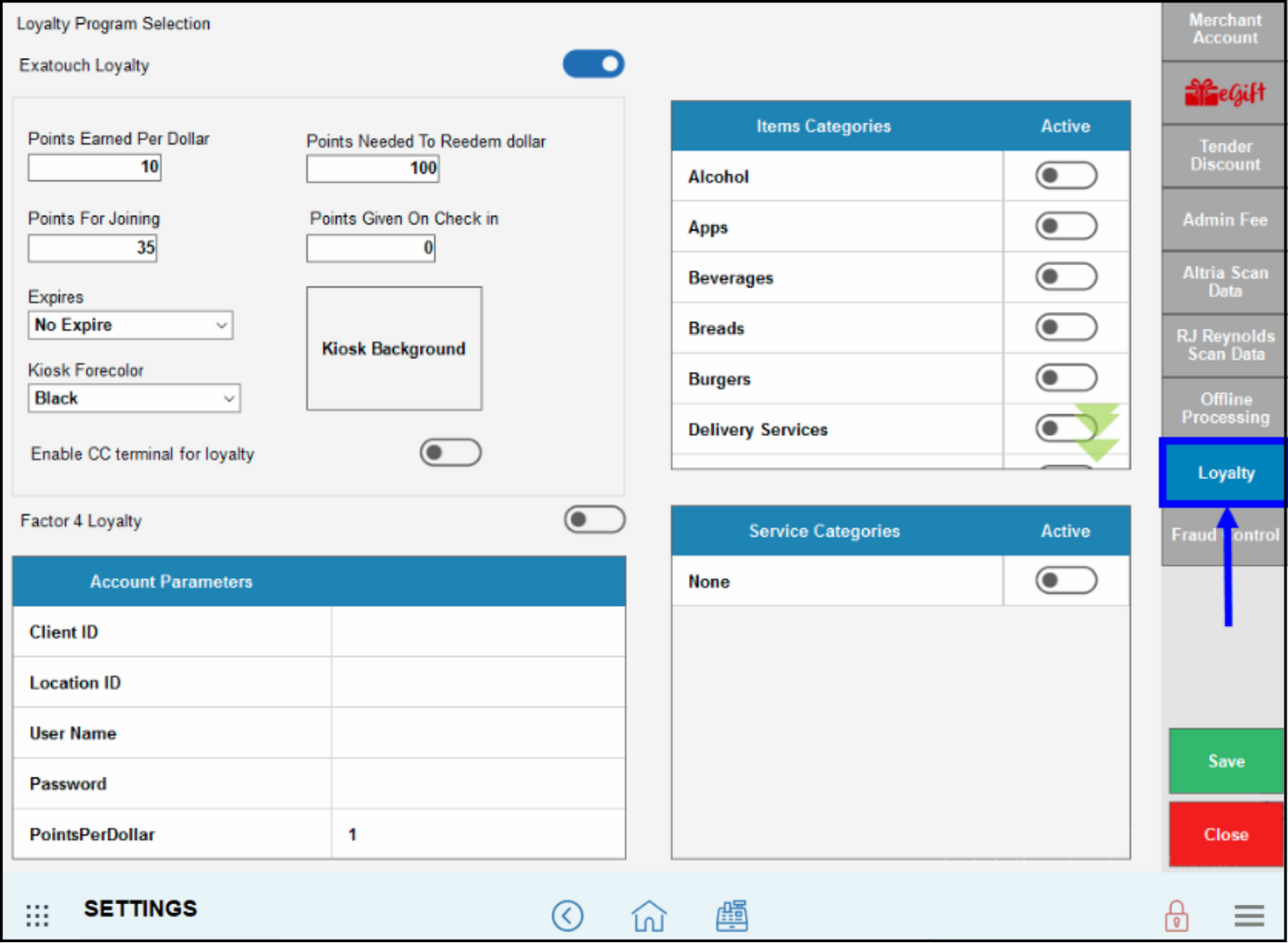This screenshot has height=943, width=1288.
Task: Select the Delivery Services row label
Action: pyautogui.click(x=758, y=429)
